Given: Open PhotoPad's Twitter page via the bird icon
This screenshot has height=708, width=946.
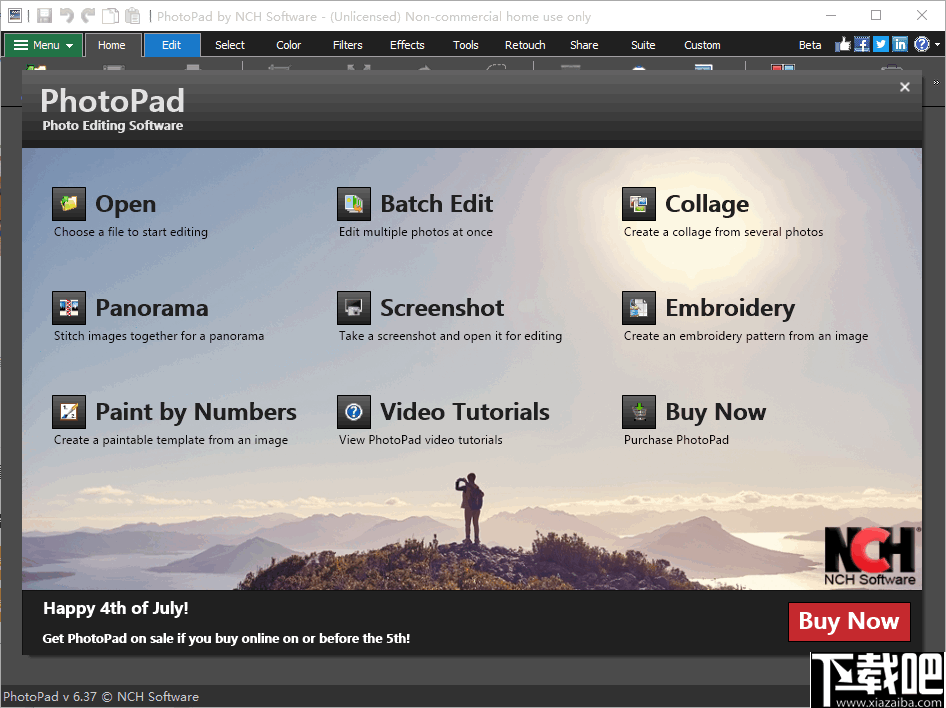Looking at the screenshot, I should 880,44.
